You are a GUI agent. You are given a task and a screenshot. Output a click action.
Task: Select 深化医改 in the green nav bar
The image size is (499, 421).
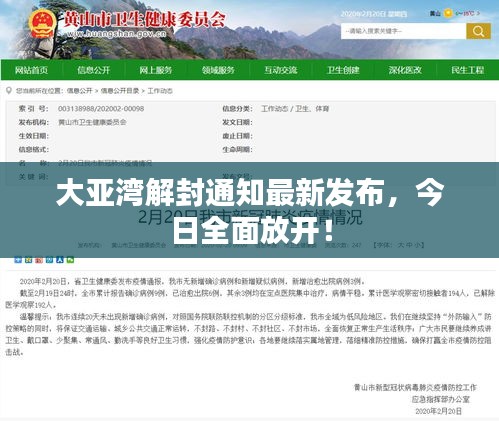click(x=405, y=70)
